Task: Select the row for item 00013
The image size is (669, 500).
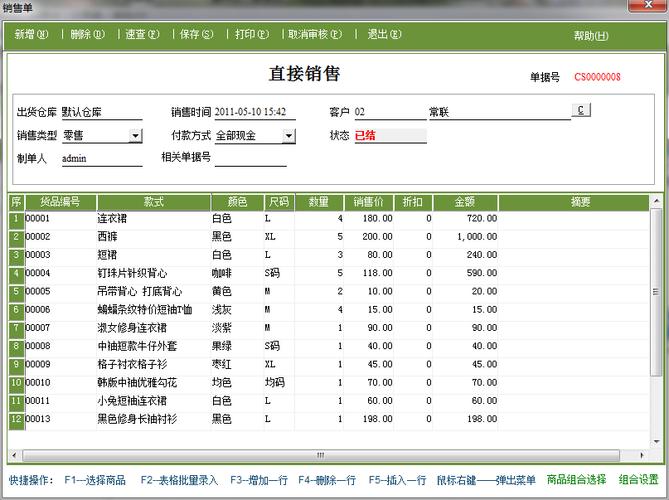Action: (130, 419)
